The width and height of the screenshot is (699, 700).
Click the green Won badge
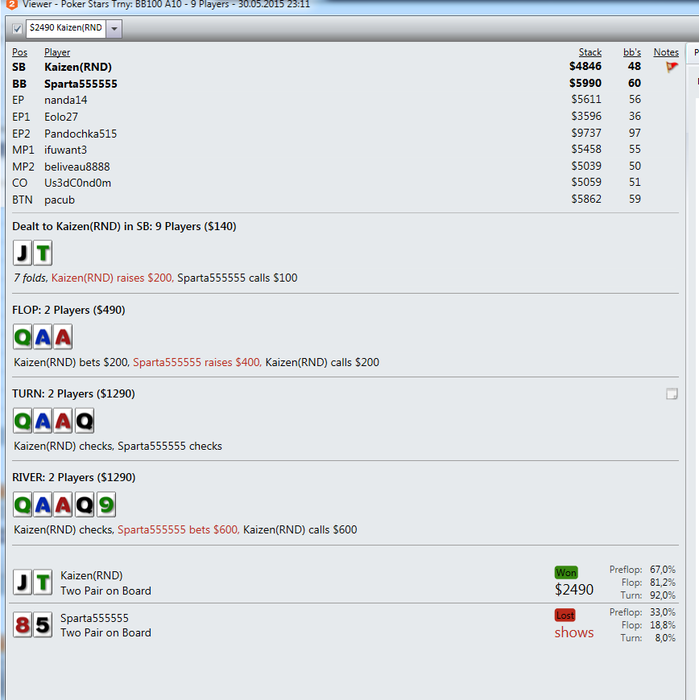pos(566,572)
